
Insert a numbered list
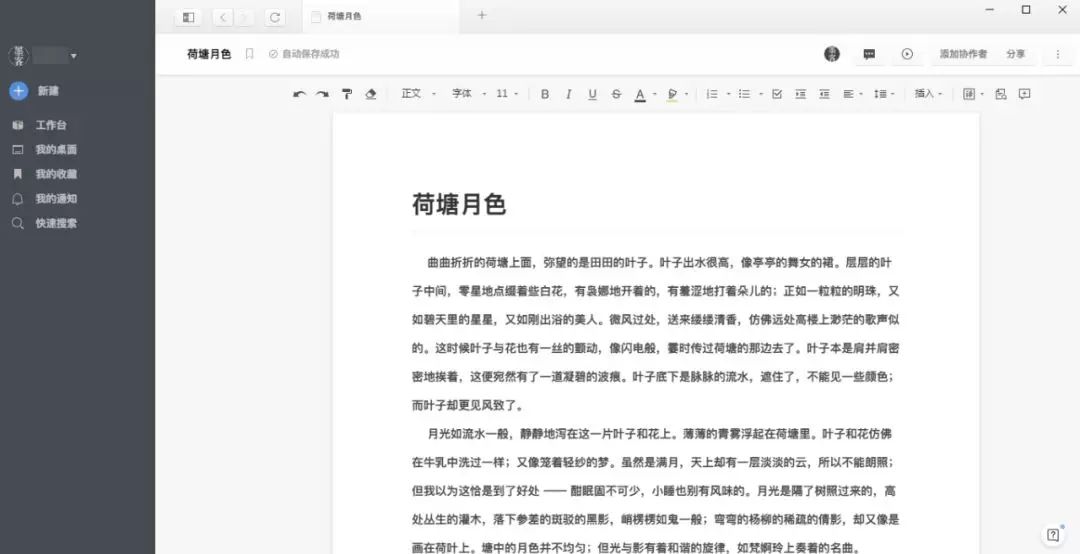click(x=712, y=94)
